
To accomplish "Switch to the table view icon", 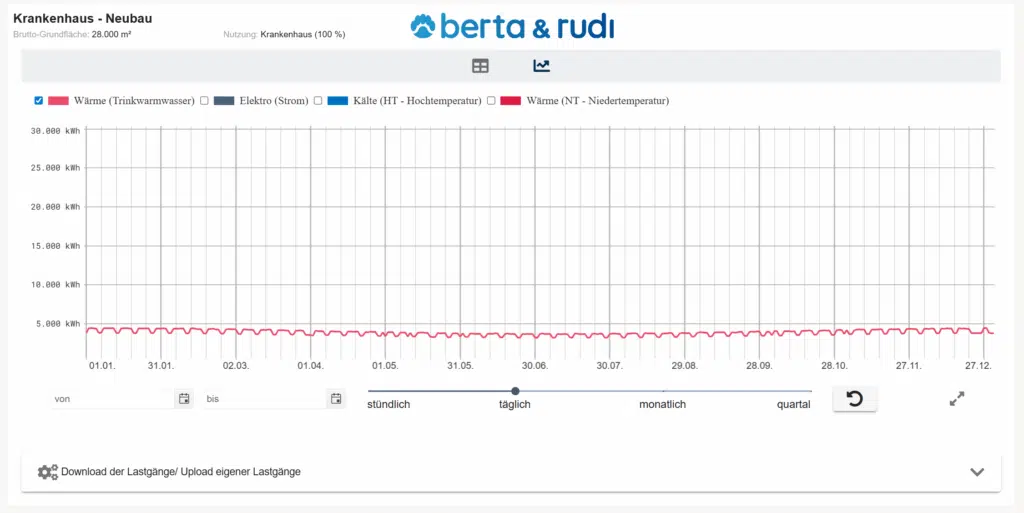I will (x=481, y=66).
